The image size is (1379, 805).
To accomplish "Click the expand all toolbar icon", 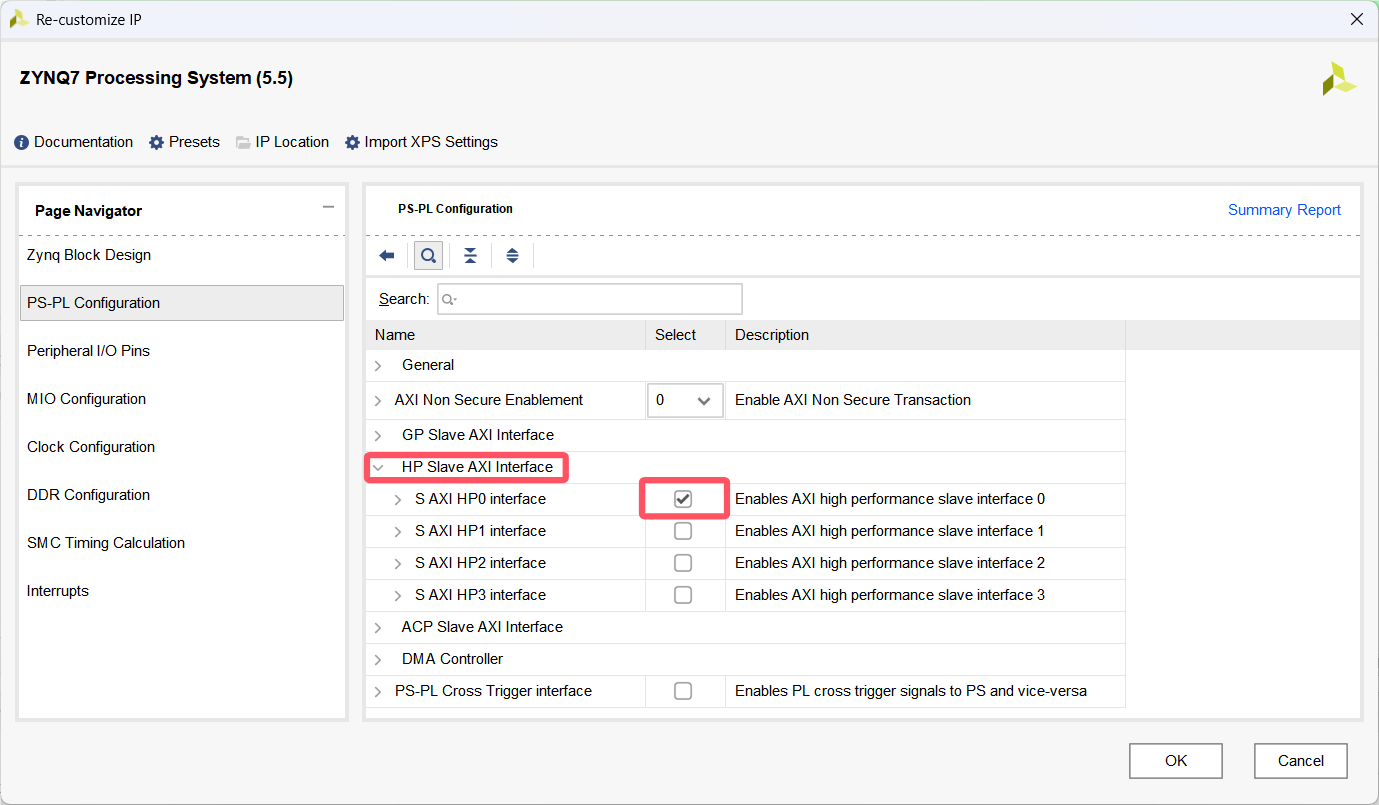I will click(512, 256).
